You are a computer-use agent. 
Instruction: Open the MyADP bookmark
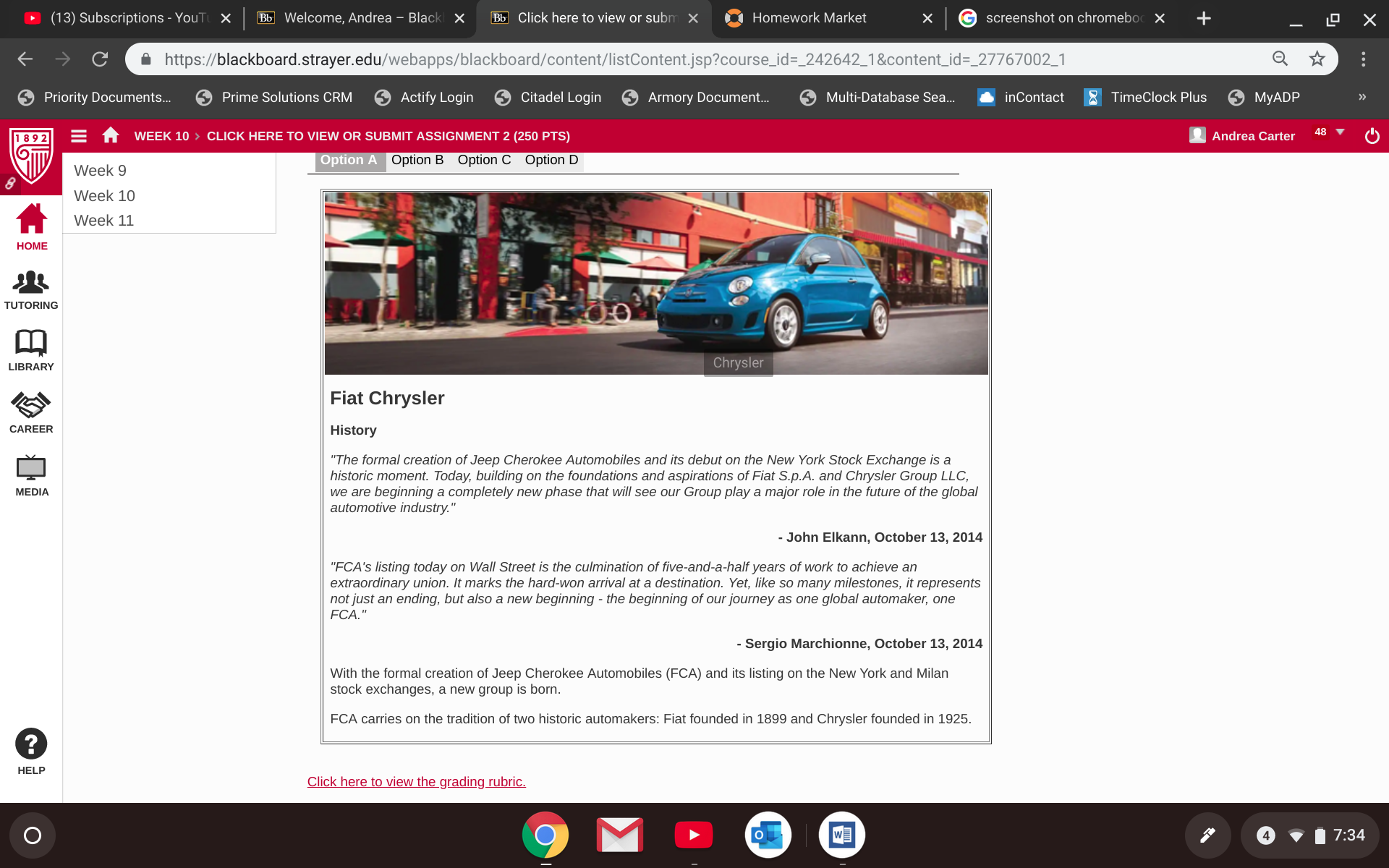(x=1264, y=97)
